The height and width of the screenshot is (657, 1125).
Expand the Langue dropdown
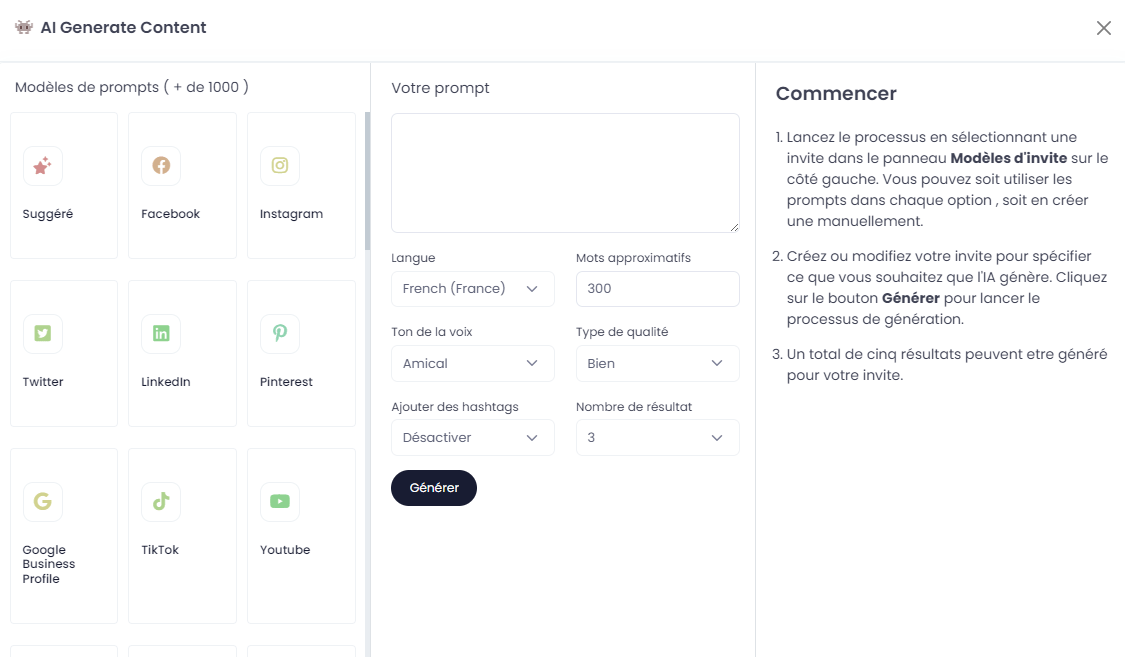473,289
